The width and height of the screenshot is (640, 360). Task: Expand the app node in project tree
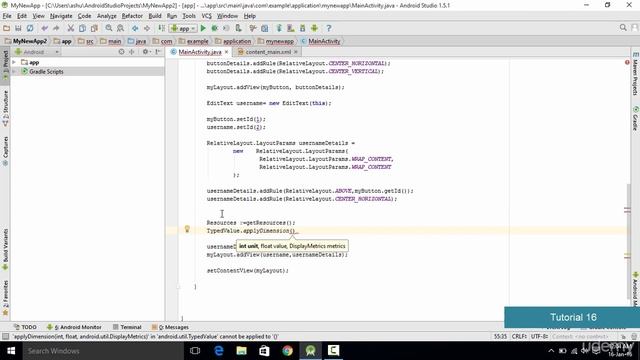(x=14, y=62)
